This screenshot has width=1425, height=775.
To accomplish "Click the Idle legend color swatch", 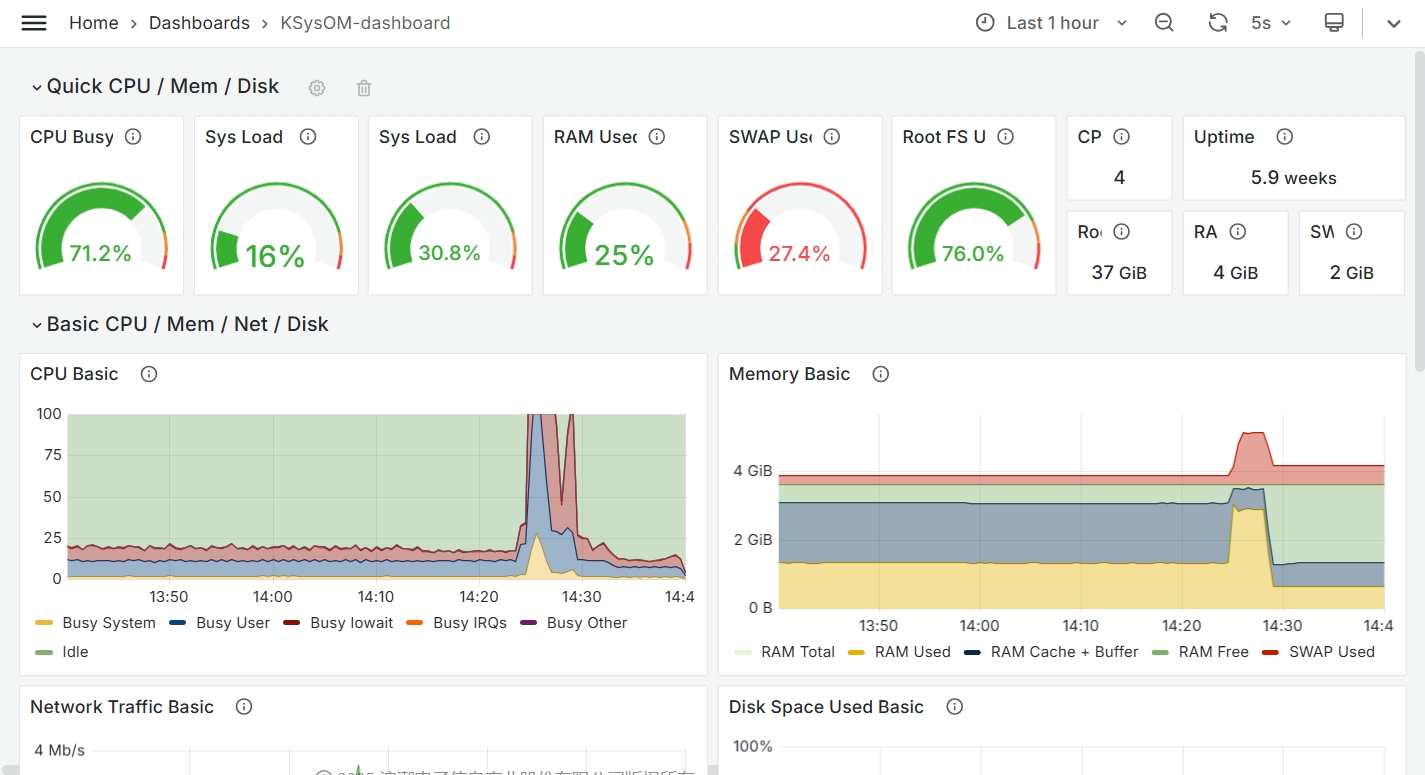I will [x=44, y=652].
